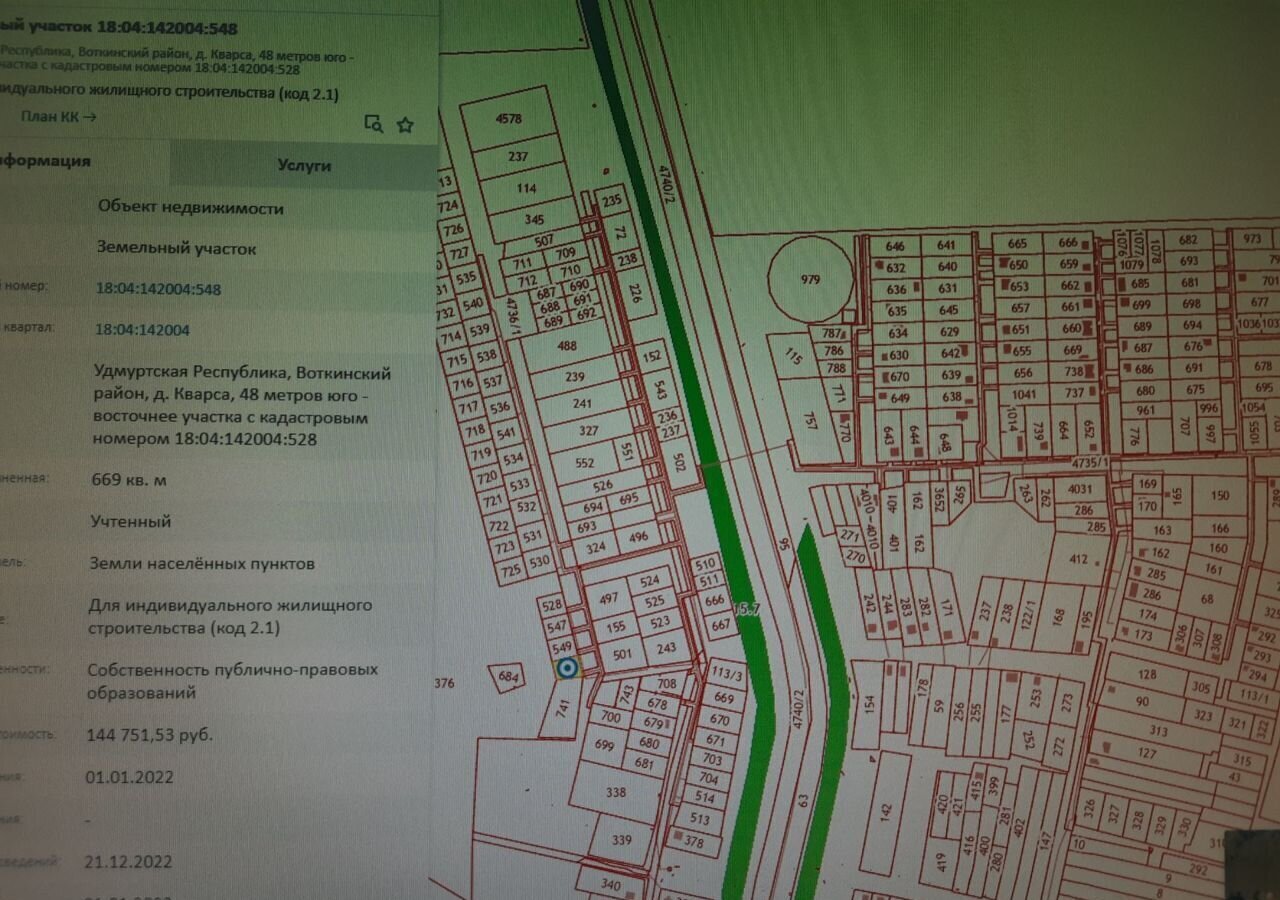Add parcel to favorites with star icon
The height and width of the screenshot is (900, 1280).
405,125
